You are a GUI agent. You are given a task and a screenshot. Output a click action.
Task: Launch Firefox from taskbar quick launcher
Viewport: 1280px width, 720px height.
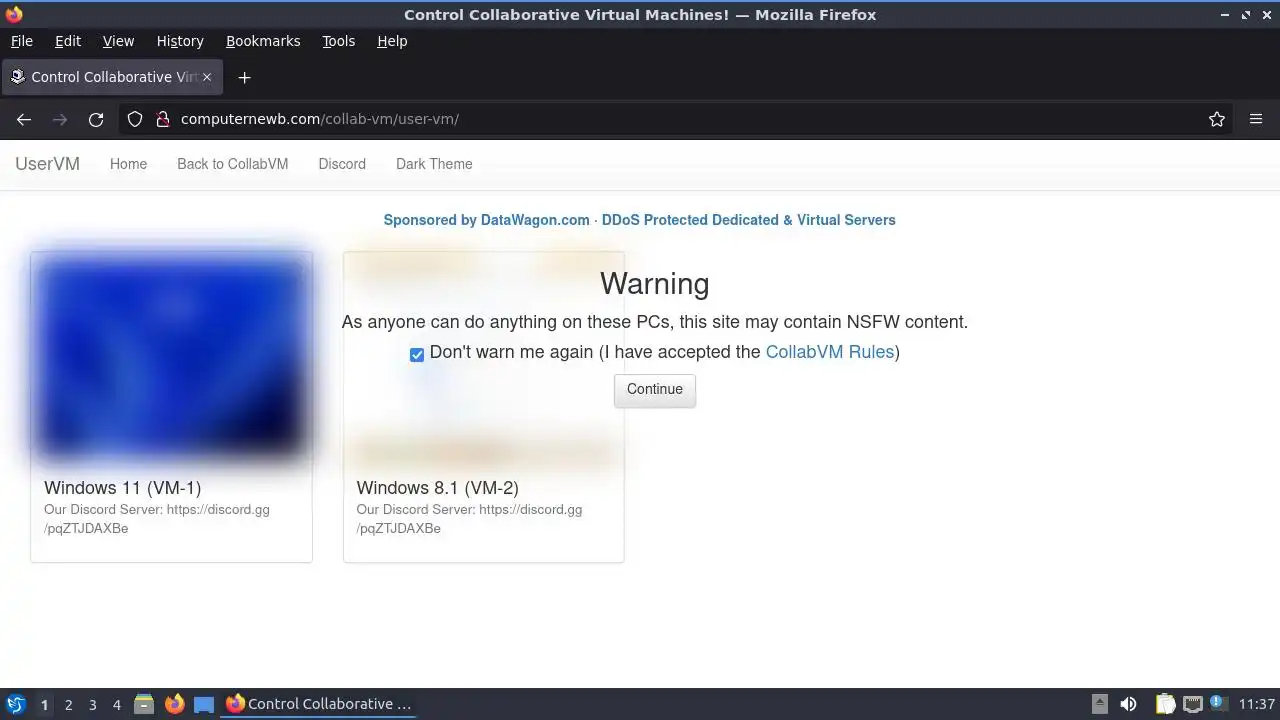tap(174, 704)
